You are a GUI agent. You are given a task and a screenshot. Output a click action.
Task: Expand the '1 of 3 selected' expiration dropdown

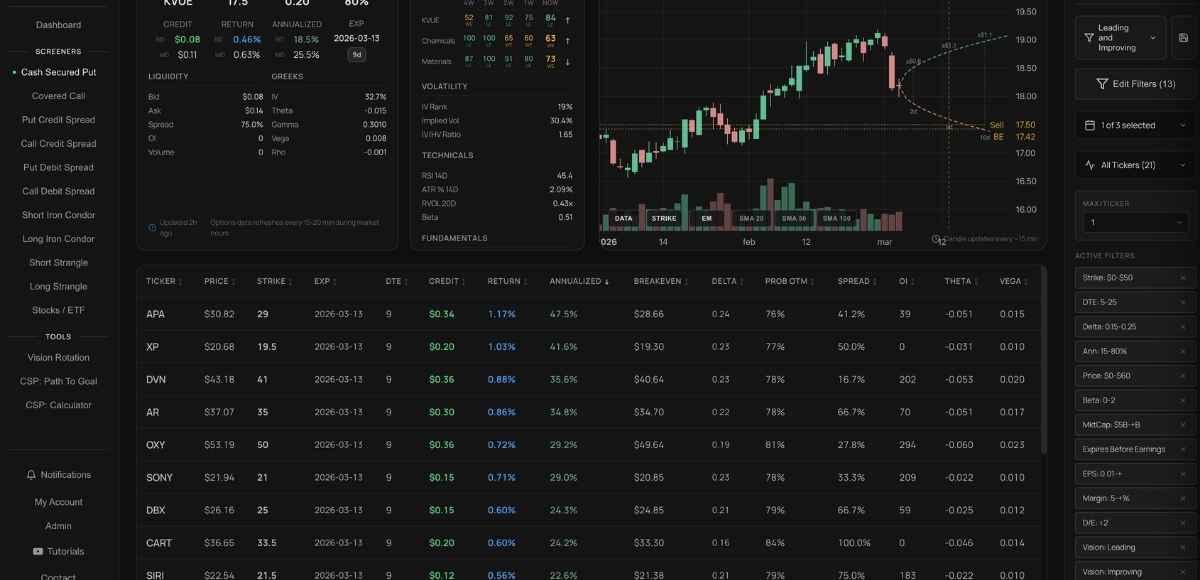(x=1134, y=125)
